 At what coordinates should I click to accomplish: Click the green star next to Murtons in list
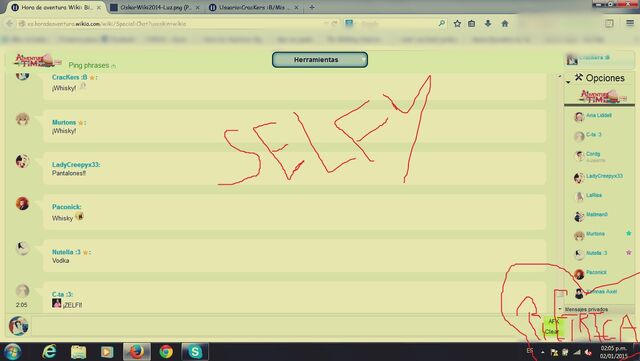pyautogui.click(x=629, y=233)
